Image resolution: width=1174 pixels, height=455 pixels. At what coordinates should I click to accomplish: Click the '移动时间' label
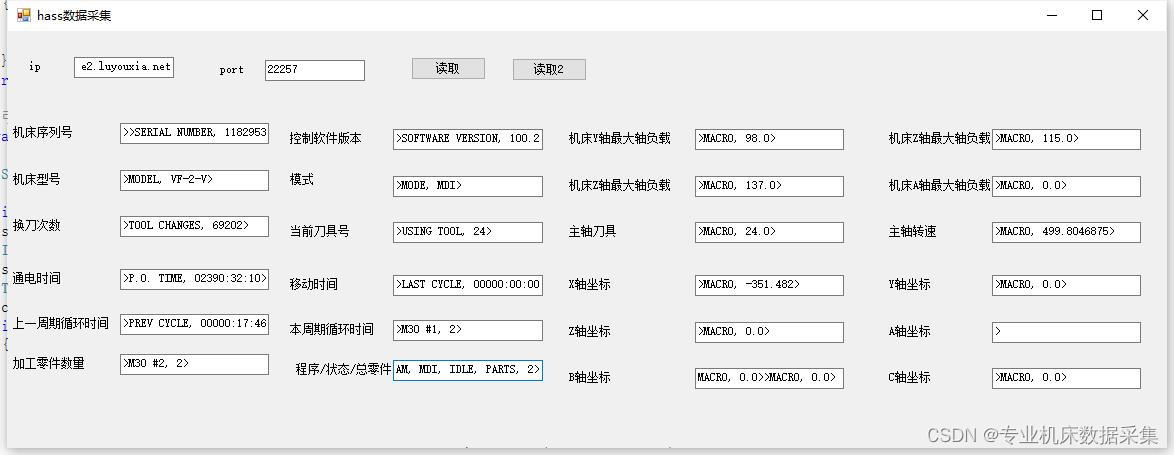[x=314, y=284]
